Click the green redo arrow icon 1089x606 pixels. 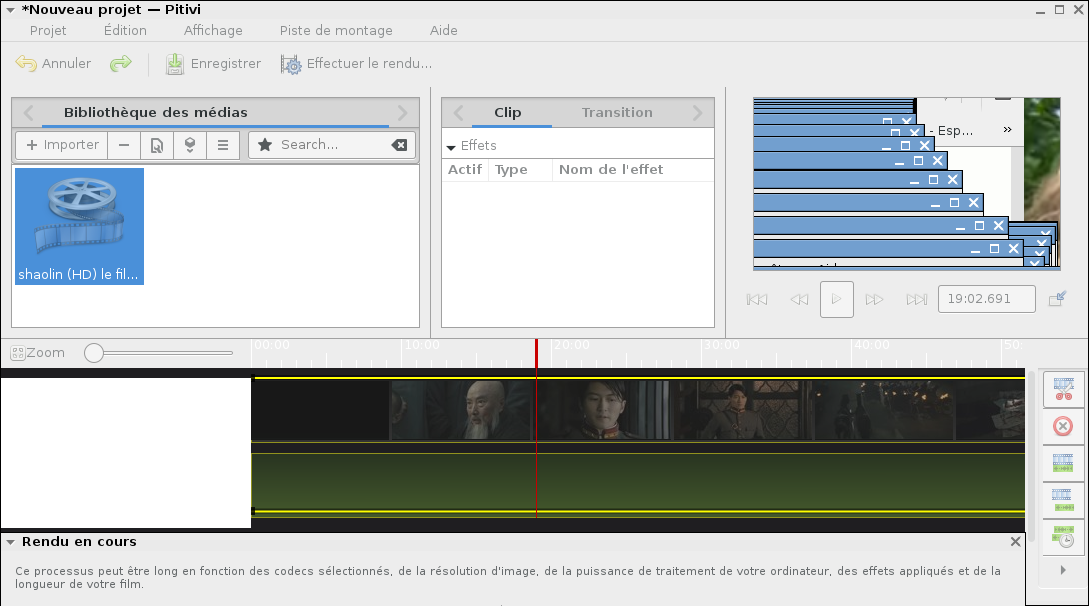(x=121, y=63)
